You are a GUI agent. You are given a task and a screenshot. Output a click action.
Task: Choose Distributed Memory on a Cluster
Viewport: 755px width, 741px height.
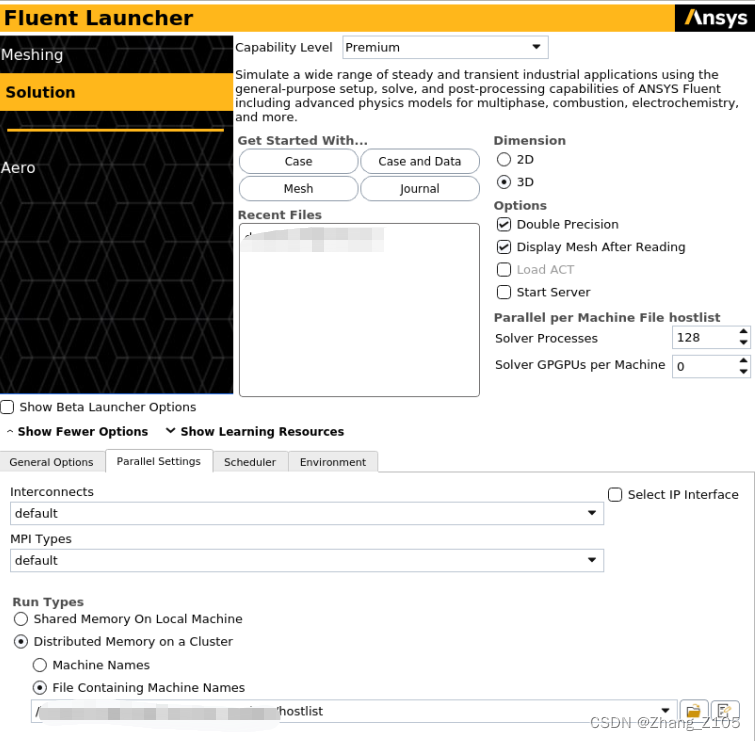click(21, 642)
